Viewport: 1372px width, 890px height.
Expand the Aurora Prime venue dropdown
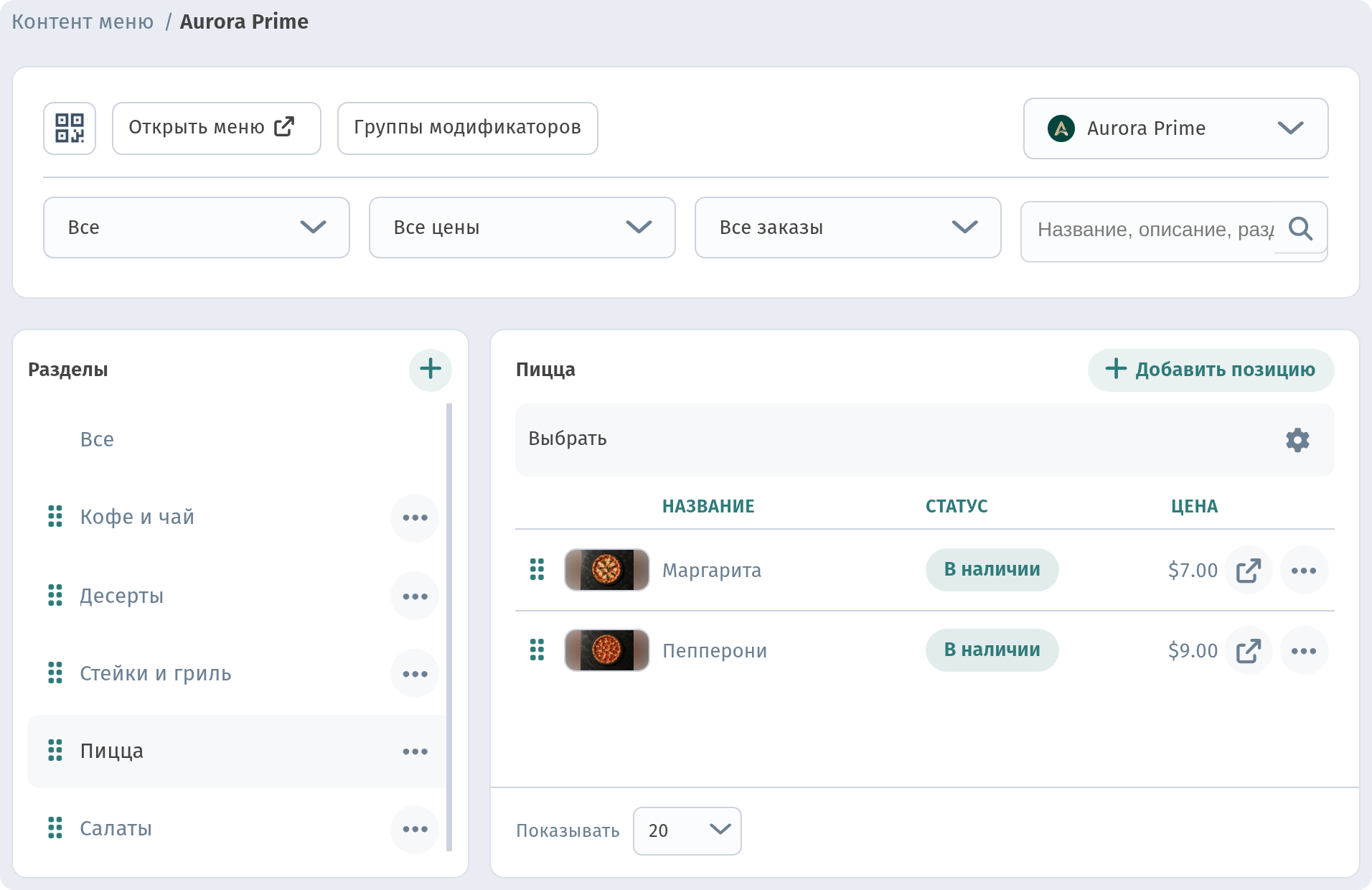click(1175, 128)
